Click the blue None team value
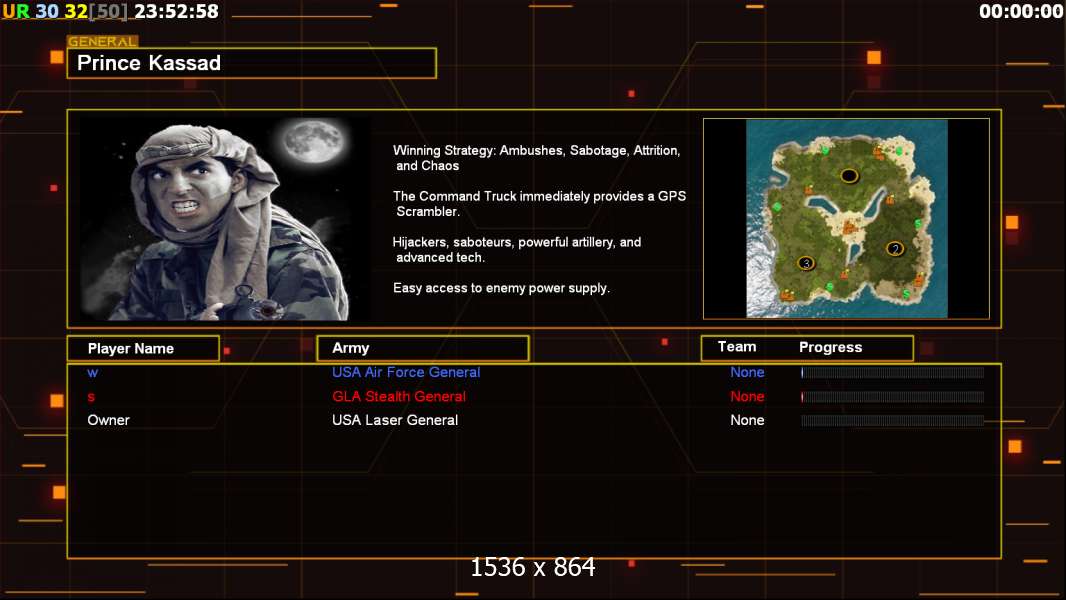The width and height of the screenshot is (1066, 600). point(747,372)
